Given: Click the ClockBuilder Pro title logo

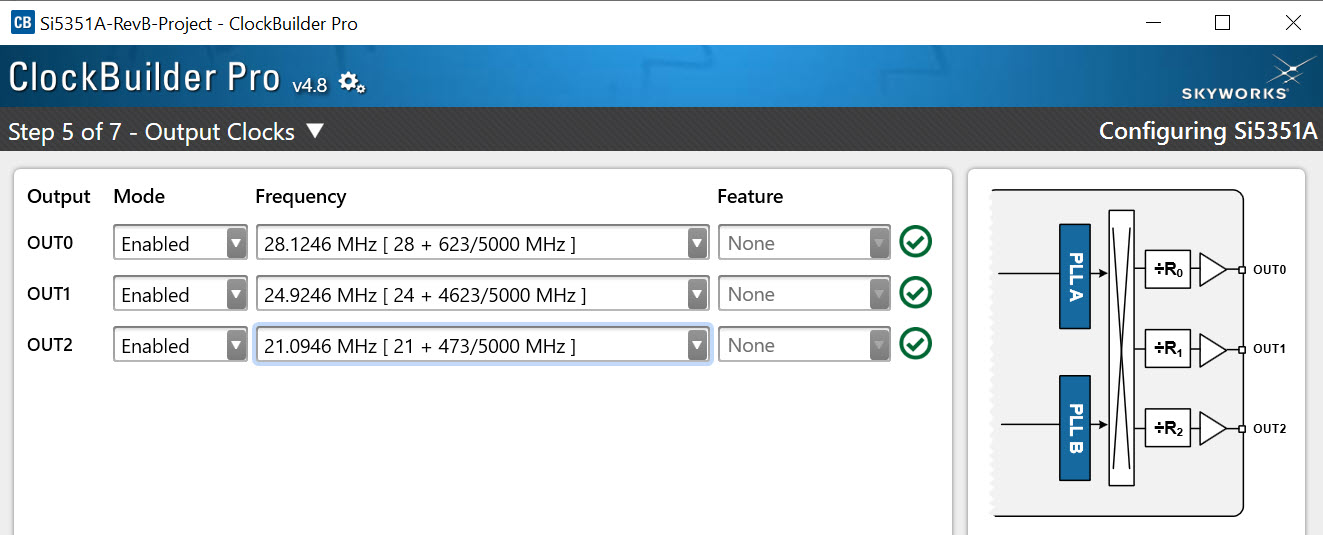Looking at the screenshot, I should [145, 78].
